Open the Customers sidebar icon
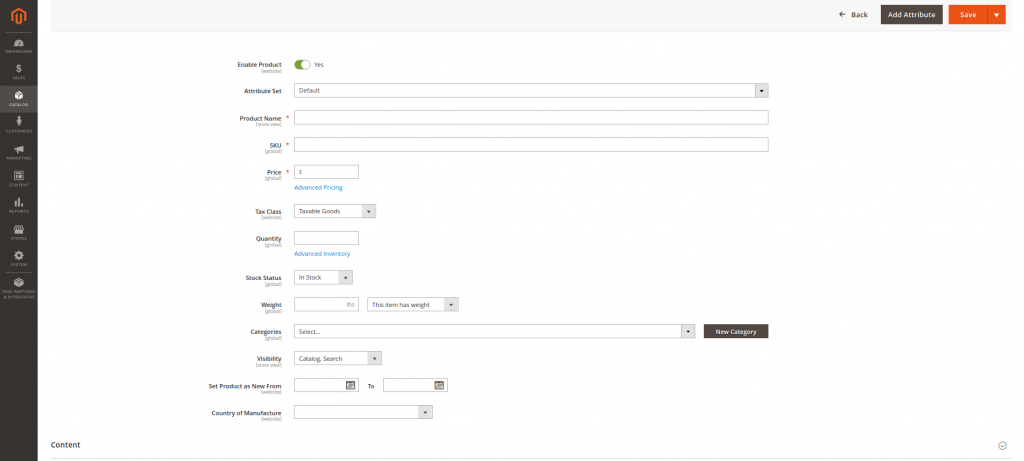1024x461 pixels. [18, 124]
